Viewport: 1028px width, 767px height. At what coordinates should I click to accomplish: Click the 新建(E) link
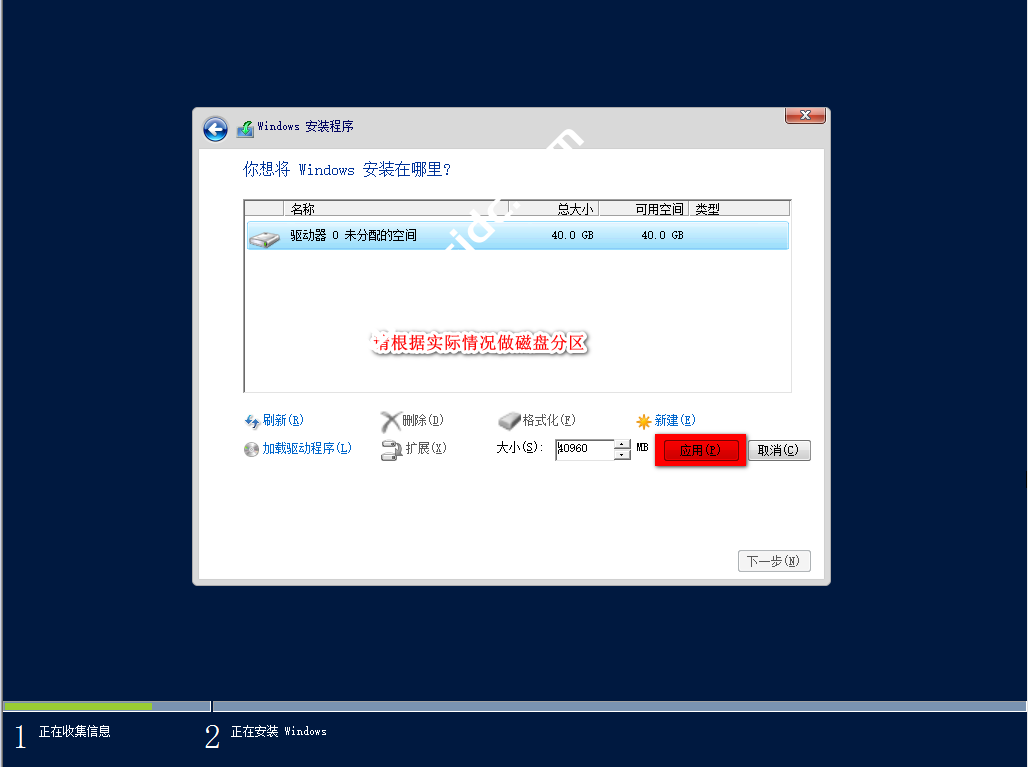coord(675,420)
